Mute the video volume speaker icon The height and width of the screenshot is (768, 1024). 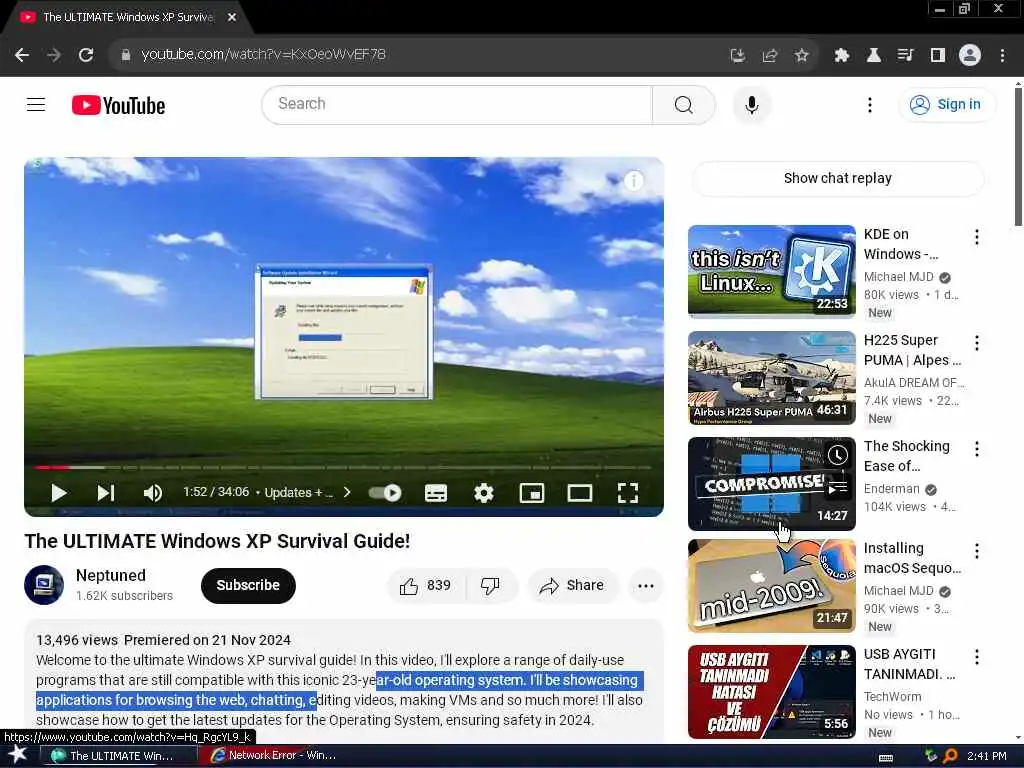(x=152, y=492)
